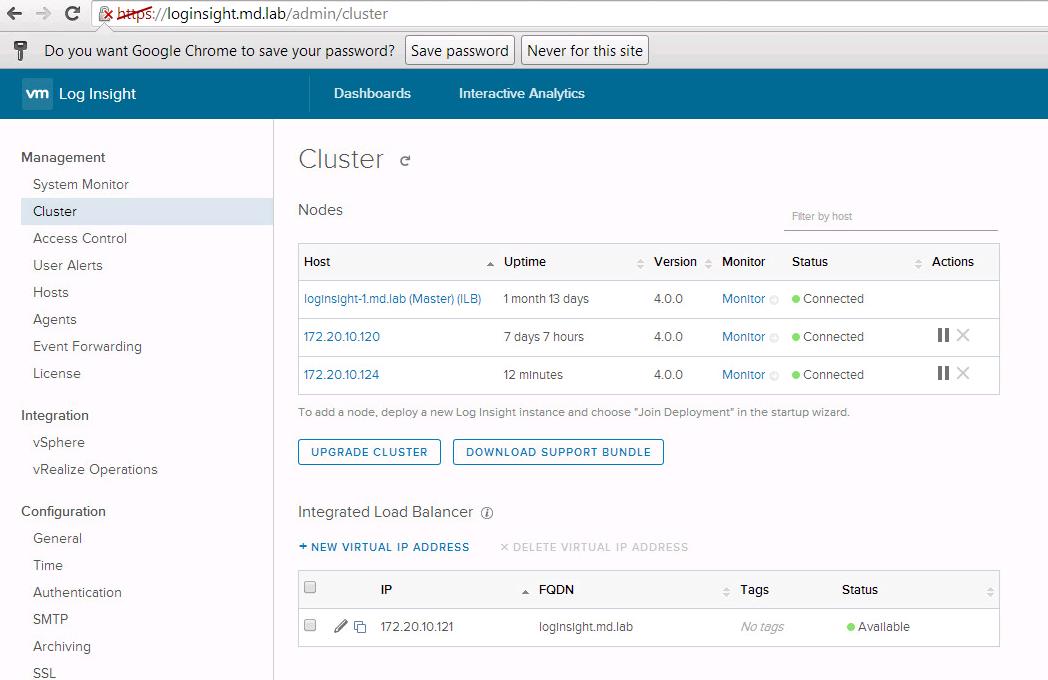Screen dimensions: 1048x680
Task: Tick the checkbox for the 172.20.10.121 row
Action: click(310, 626)
